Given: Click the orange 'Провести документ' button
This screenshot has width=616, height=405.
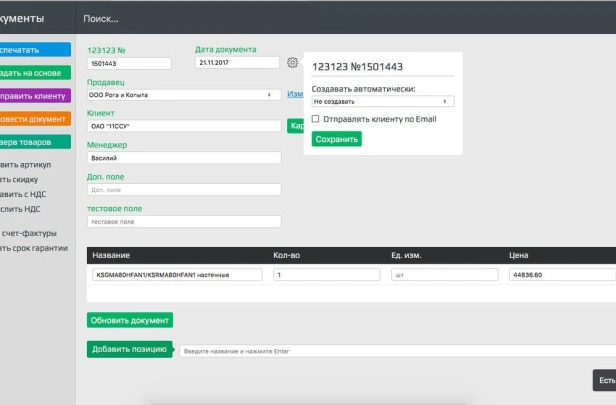Looking at the screenshot, I should click(x=35, y=119).
